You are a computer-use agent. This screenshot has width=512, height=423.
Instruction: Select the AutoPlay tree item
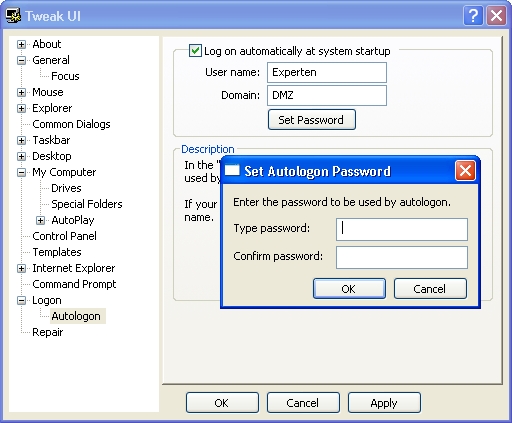coord(73,220)
